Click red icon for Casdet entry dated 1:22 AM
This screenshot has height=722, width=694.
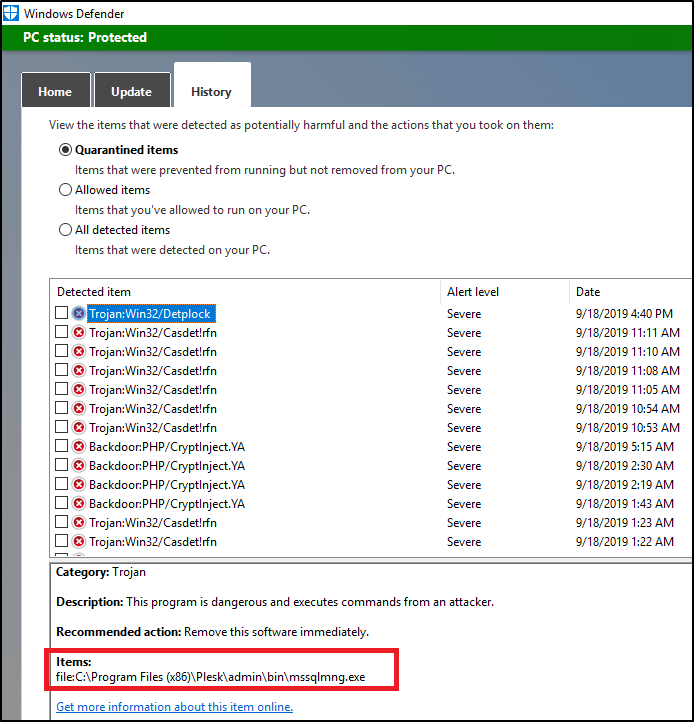click(x=79, y=542)
